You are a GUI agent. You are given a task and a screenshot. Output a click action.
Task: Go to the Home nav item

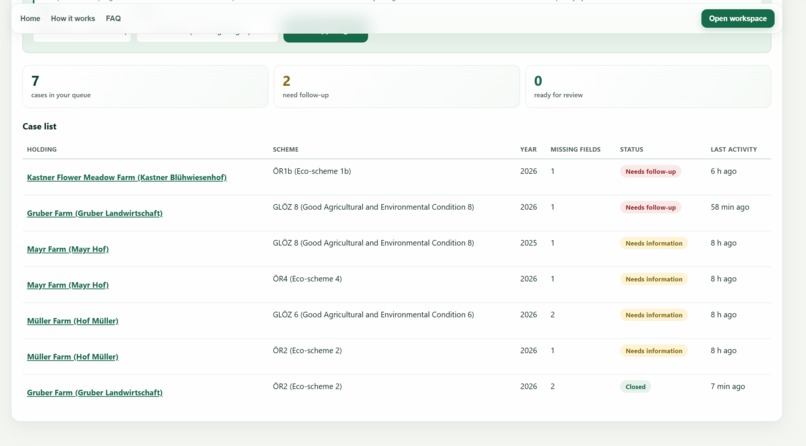point(30,18)
